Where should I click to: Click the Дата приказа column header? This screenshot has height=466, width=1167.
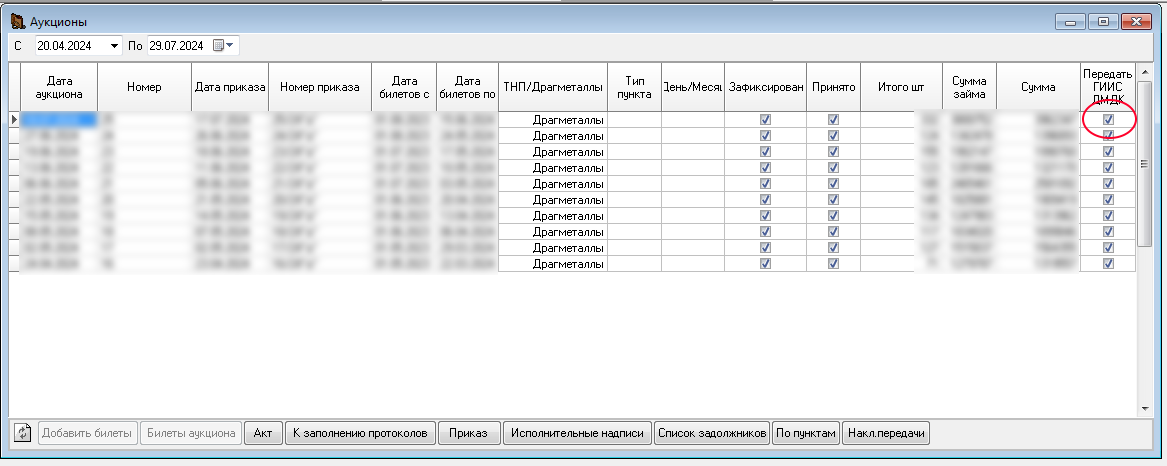point(230,87)
